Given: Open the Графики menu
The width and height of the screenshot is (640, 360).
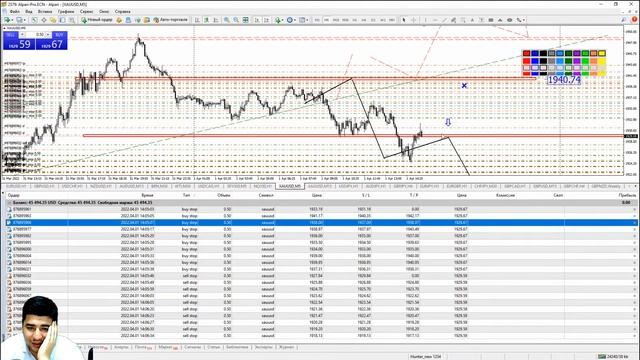Looking at the screenshot, I should point(66,12).
